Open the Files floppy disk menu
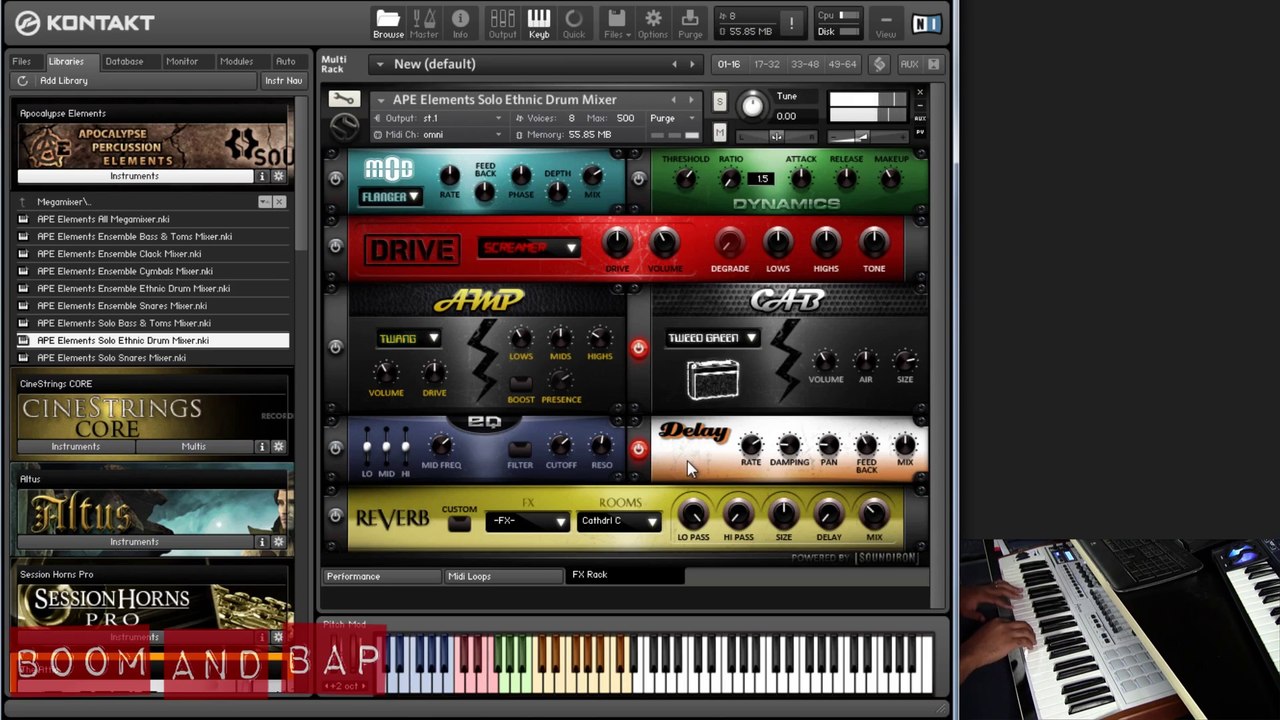 pyautogui.click(x=617, y=23)
